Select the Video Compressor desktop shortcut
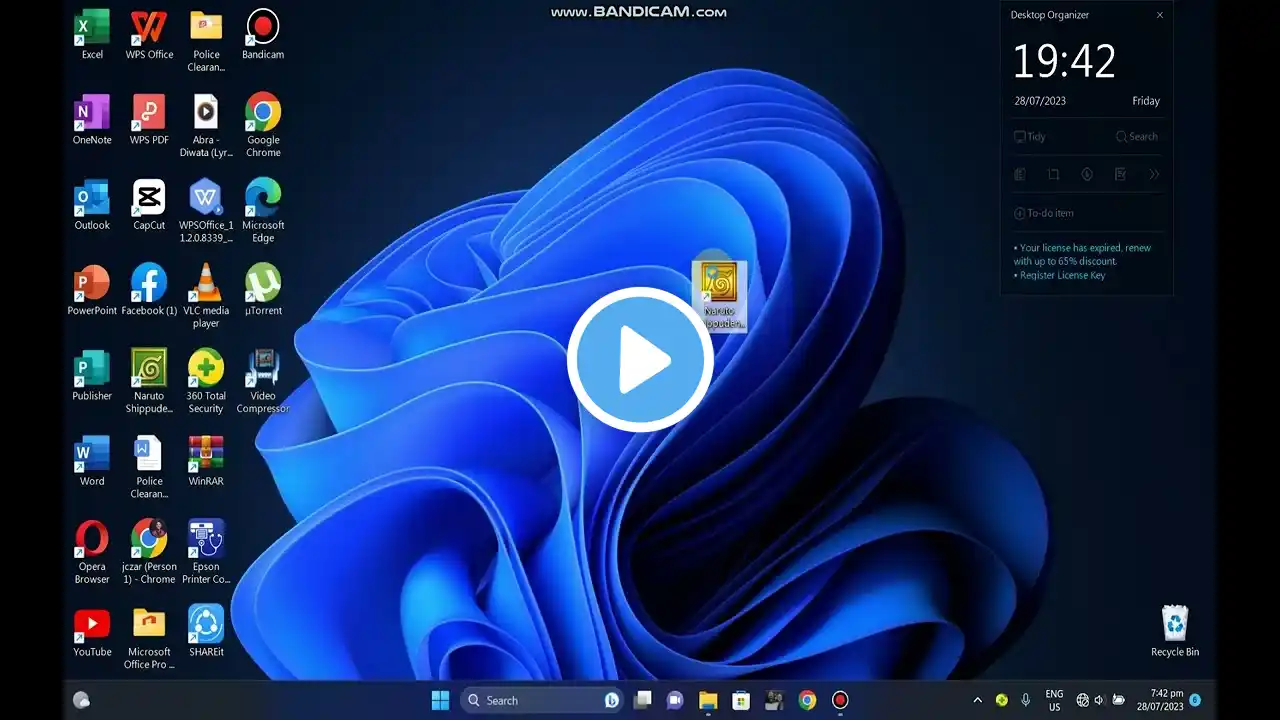The height and width of the screenshot is (720, 1280). pos(263,381)
